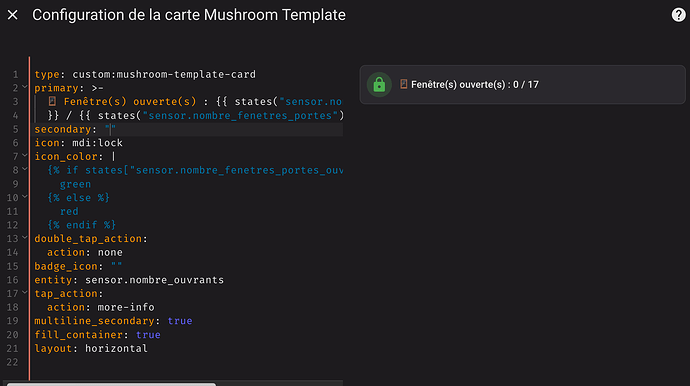Collapse the primary block fold arrow at line 2
The height and width of the screenshot is (386, 690).
(25, 88)
